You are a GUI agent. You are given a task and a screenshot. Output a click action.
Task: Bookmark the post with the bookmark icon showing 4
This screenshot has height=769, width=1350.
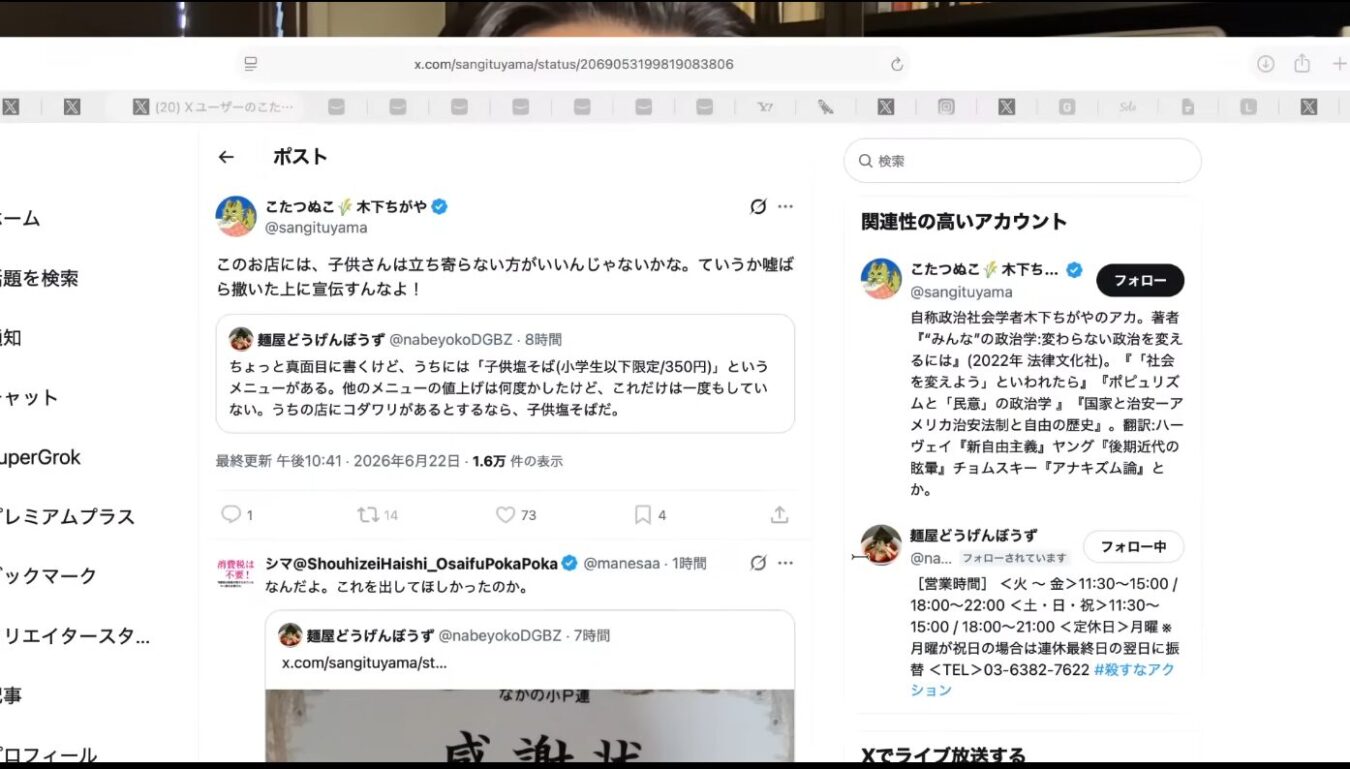click(650, 515)
